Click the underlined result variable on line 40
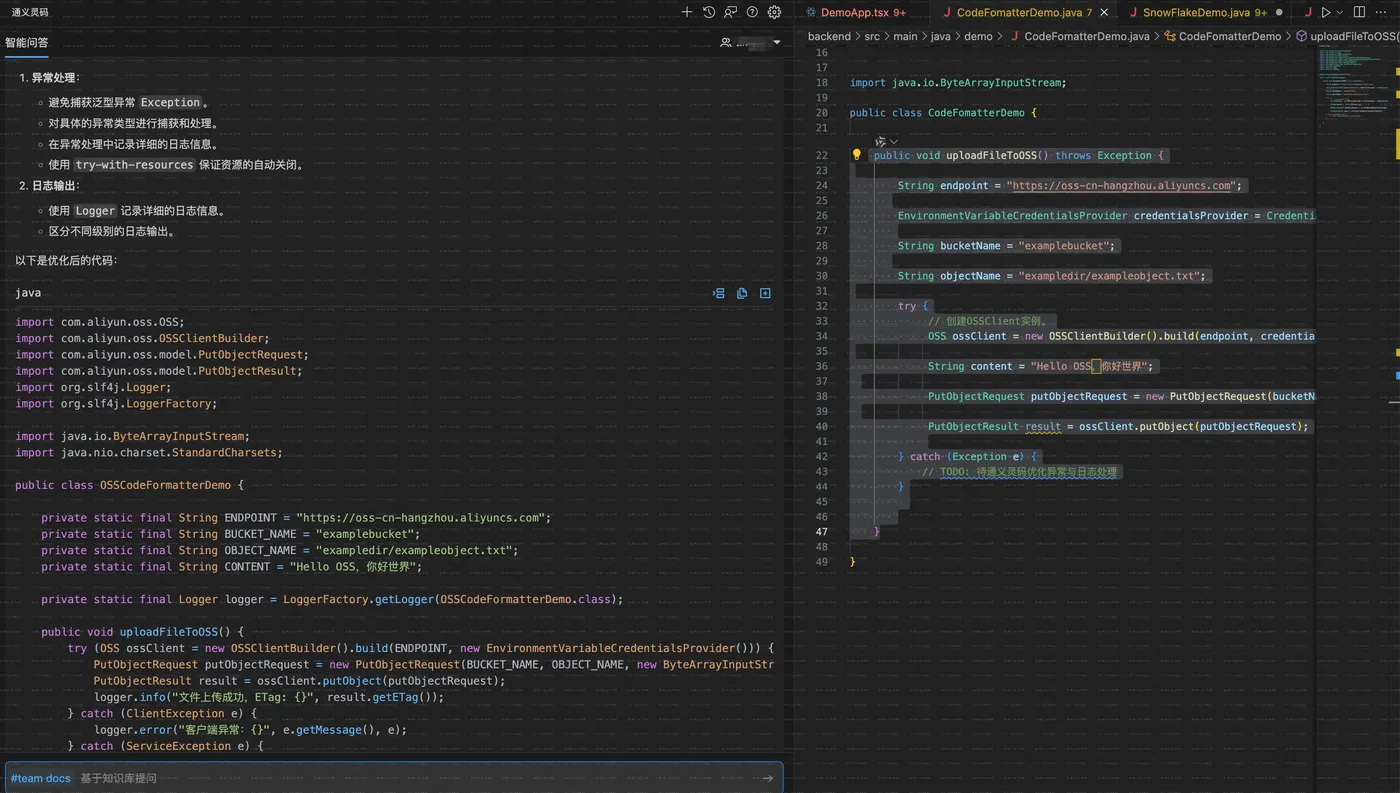Image resolution: width=1400 pixels, height=793 pixels. pos(1043,426)
